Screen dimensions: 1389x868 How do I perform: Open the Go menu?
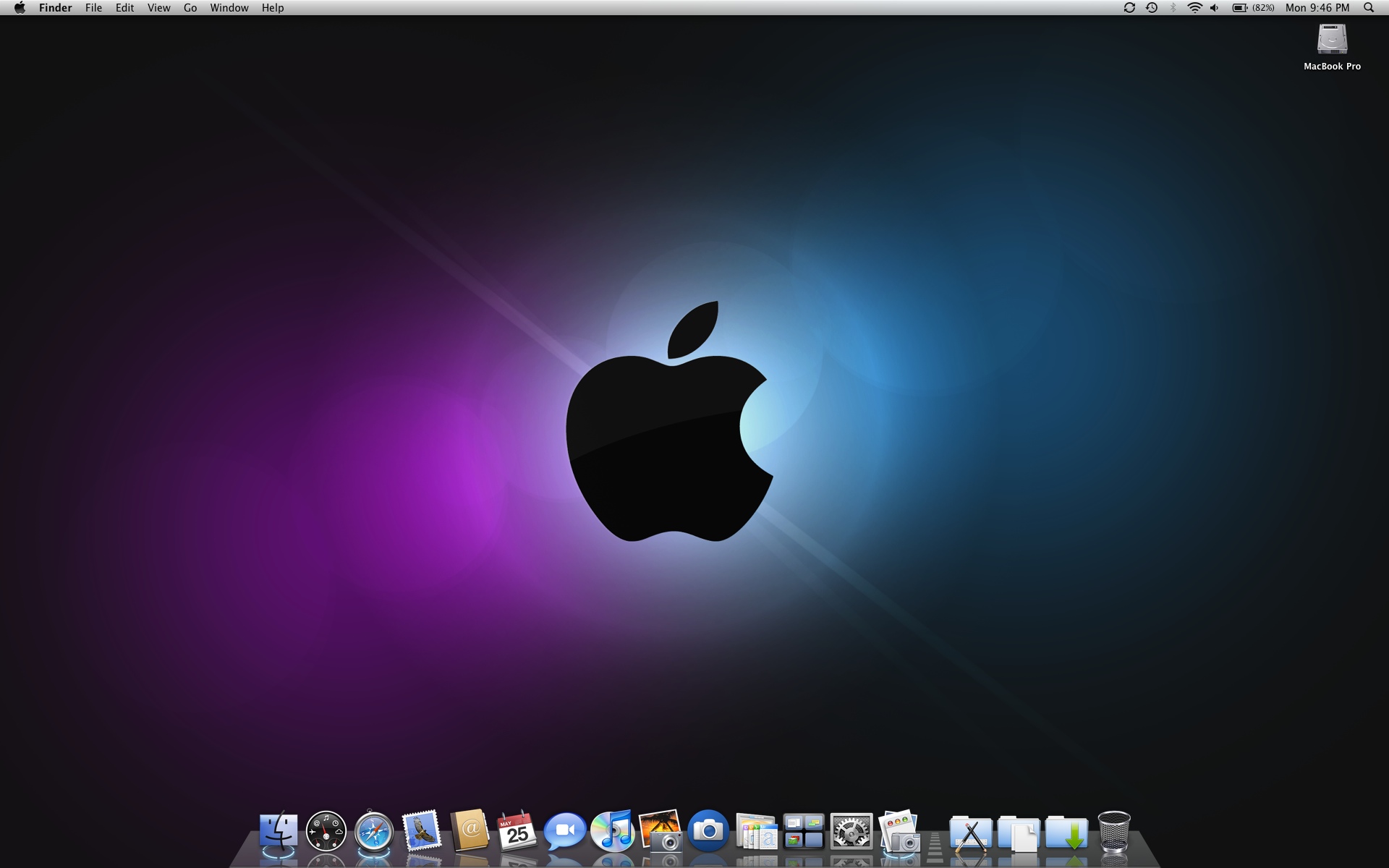(190, 8)
